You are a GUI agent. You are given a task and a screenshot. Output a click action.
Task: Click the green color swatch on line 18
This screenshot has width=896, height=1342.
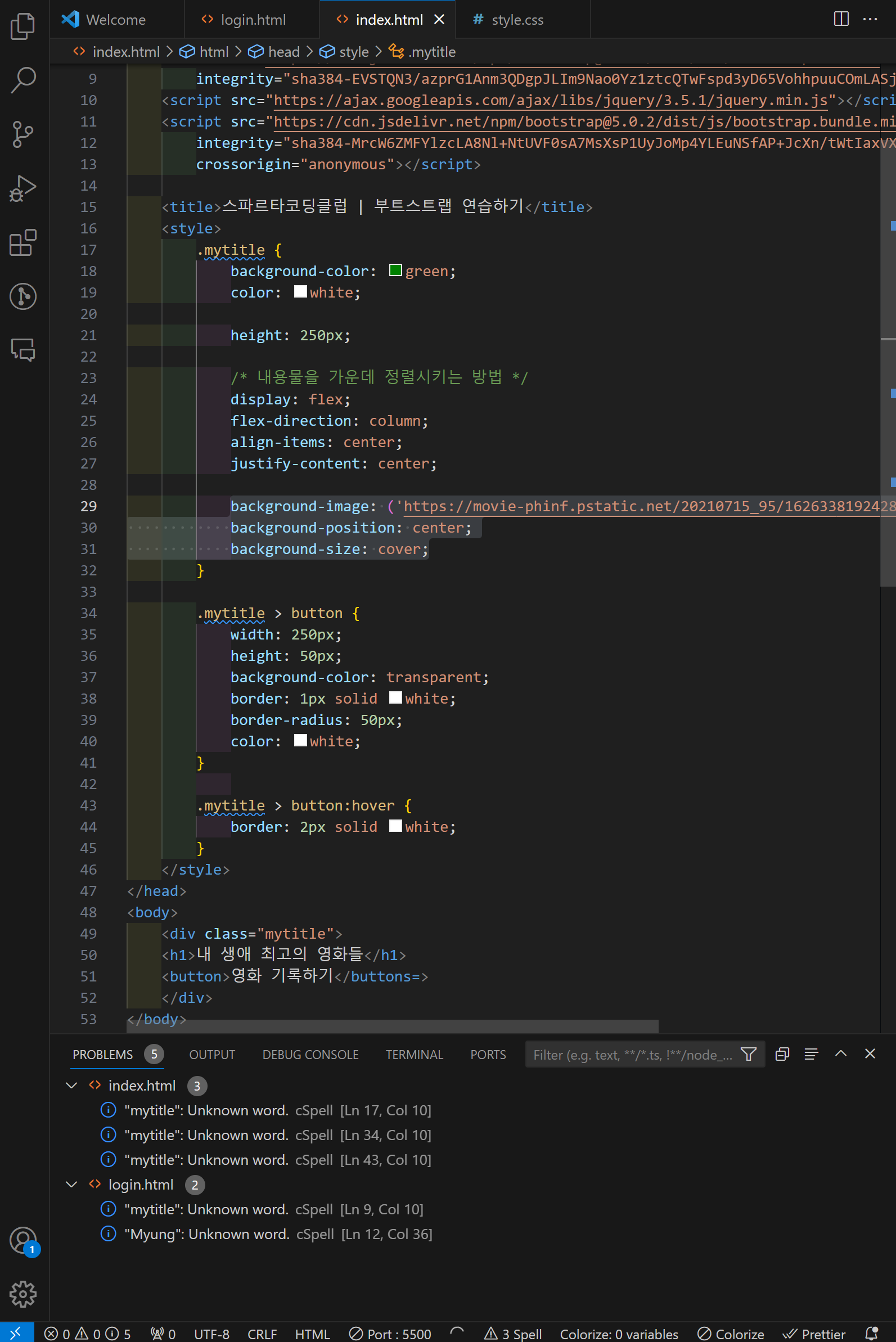pyautogui.click(x=395, y=270)
